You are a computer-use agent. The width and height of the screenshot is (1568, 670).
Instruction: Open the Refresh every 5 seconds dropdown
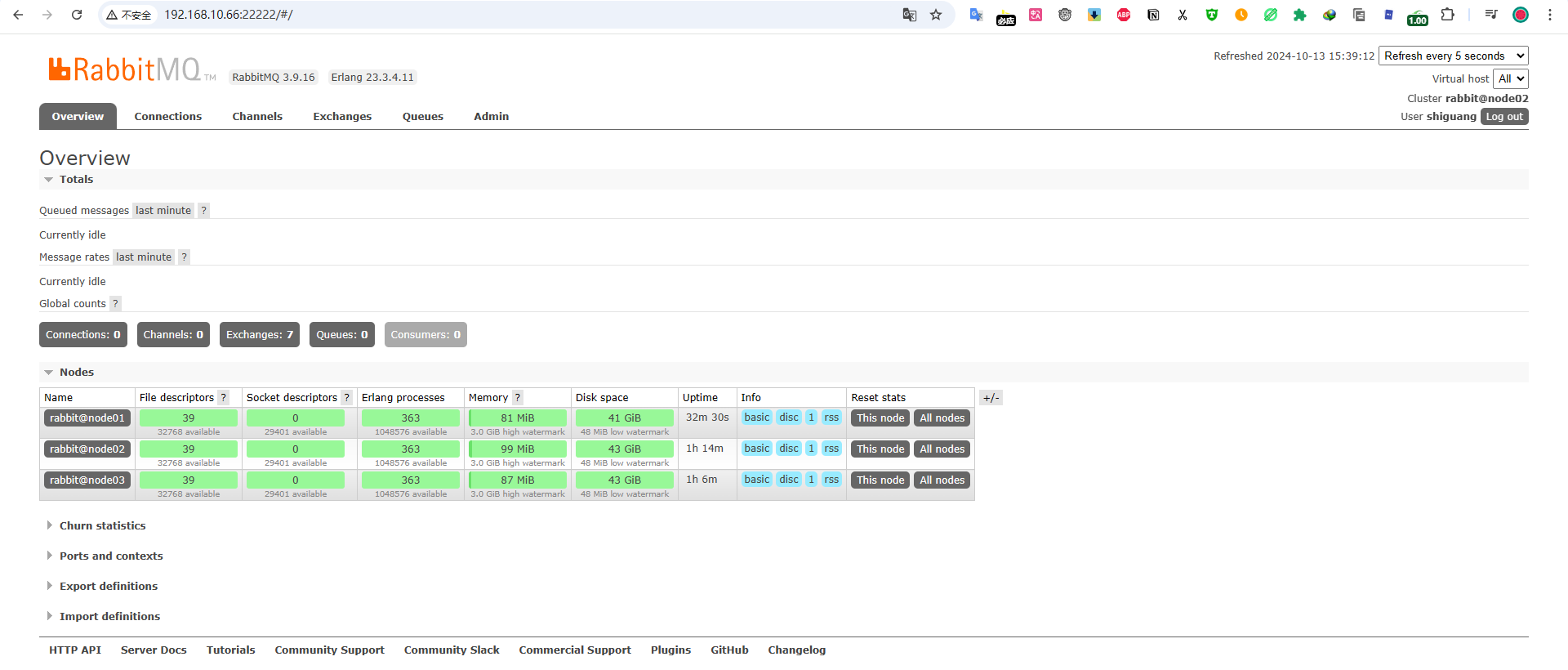1454,56
